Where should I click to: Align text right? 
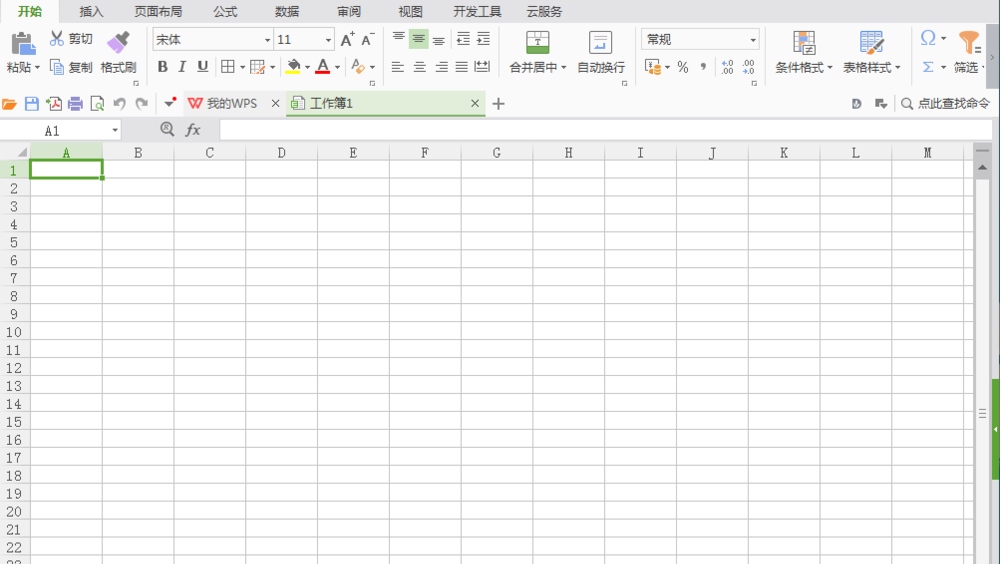tap(441, 66)
